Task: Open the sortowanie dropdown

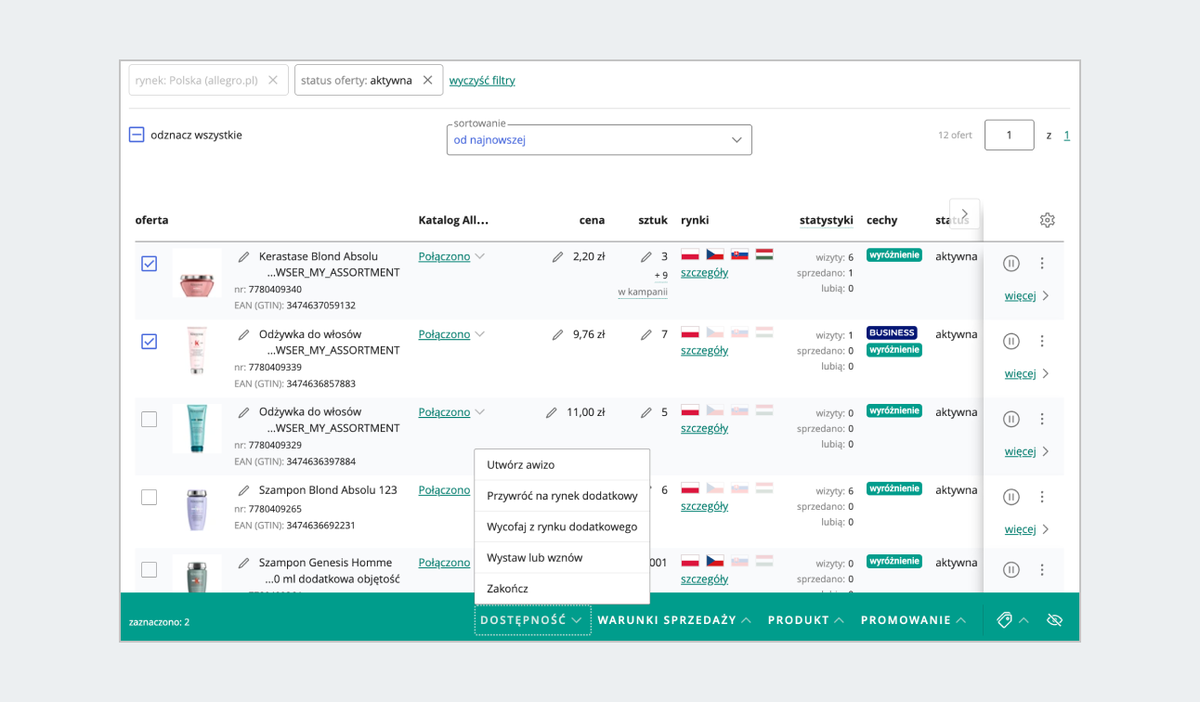Action: (598, 140)
